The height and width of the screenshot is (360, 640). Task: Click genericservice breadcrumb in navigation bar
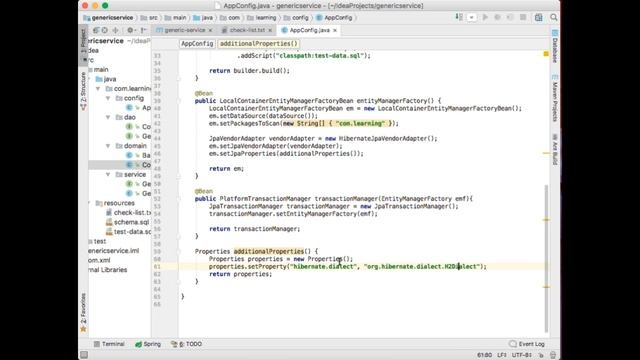[108, 18]
